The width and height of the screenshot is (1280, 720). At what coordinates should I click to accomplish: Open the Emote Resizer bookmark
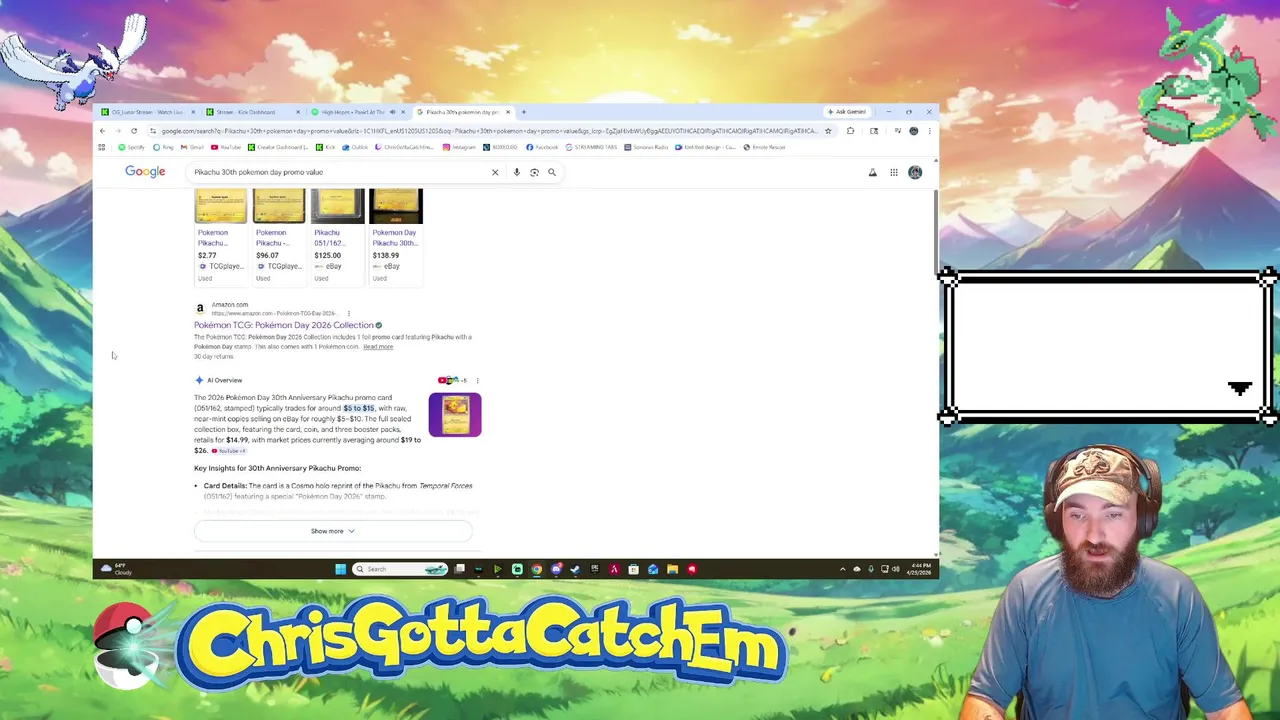tap(765, 147)
